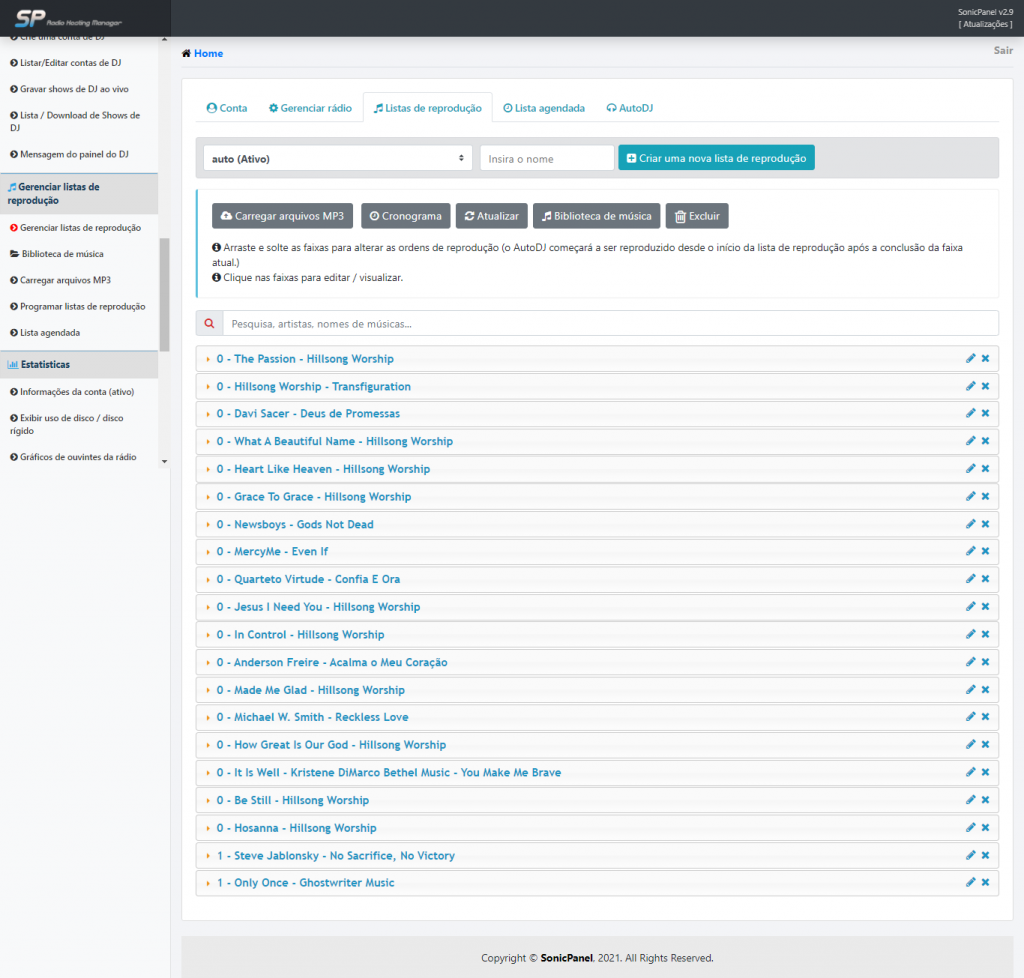
Task: Click the track search field
Action: [x=611, y=324]
